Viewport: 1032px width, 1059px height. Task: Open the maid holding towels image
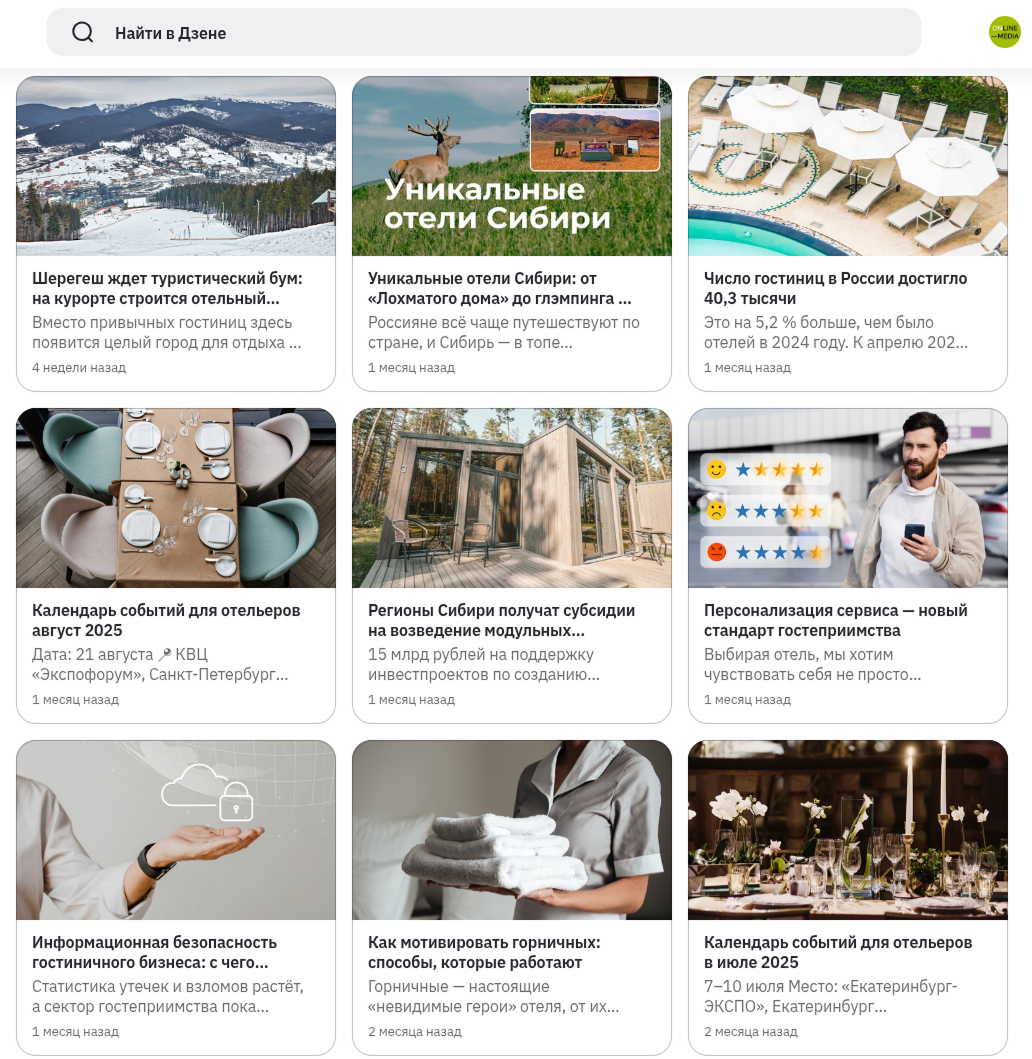512,830
